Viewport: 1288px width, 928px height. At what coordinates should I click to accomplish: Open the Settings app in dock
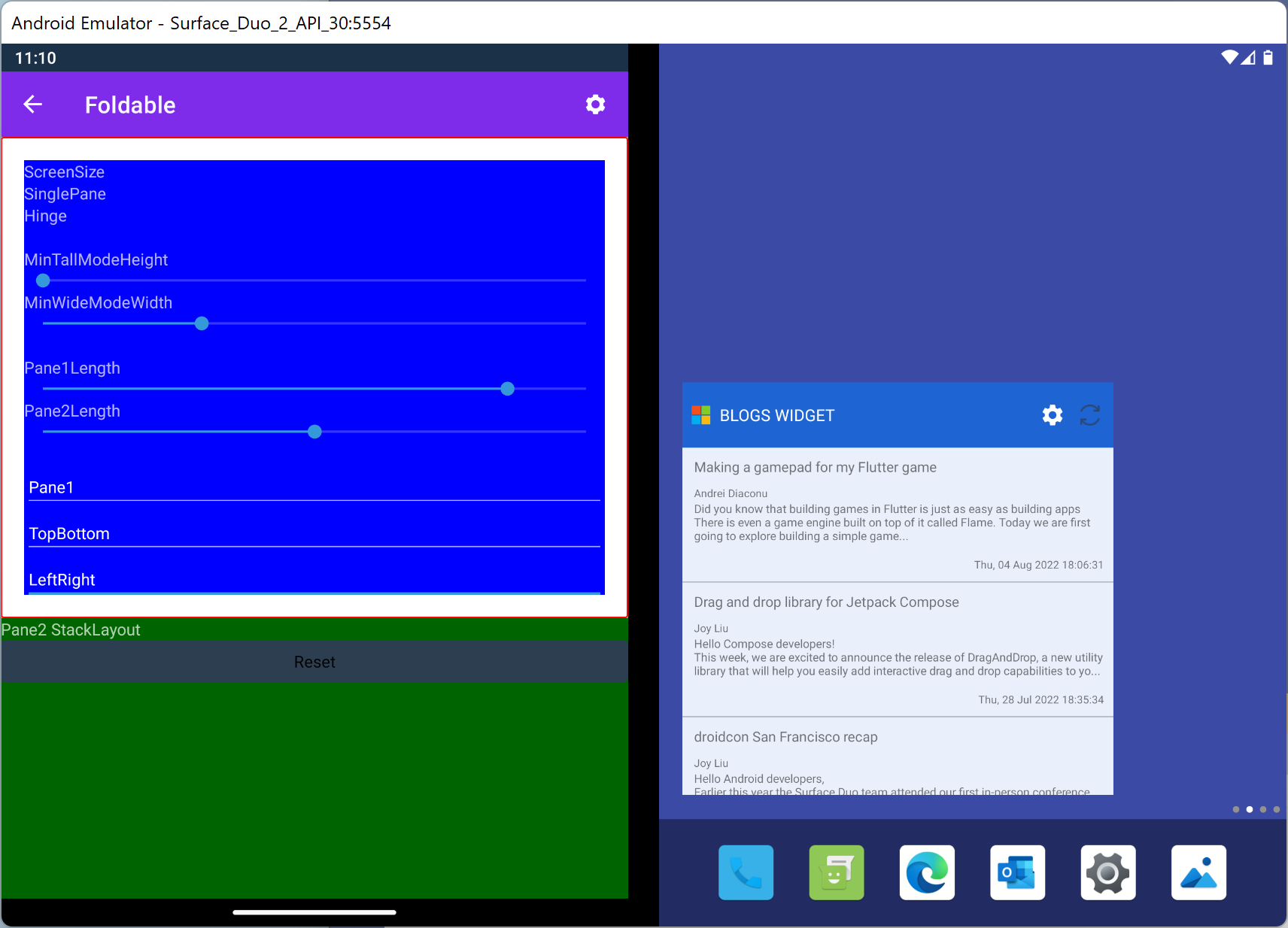(1108, 872)
